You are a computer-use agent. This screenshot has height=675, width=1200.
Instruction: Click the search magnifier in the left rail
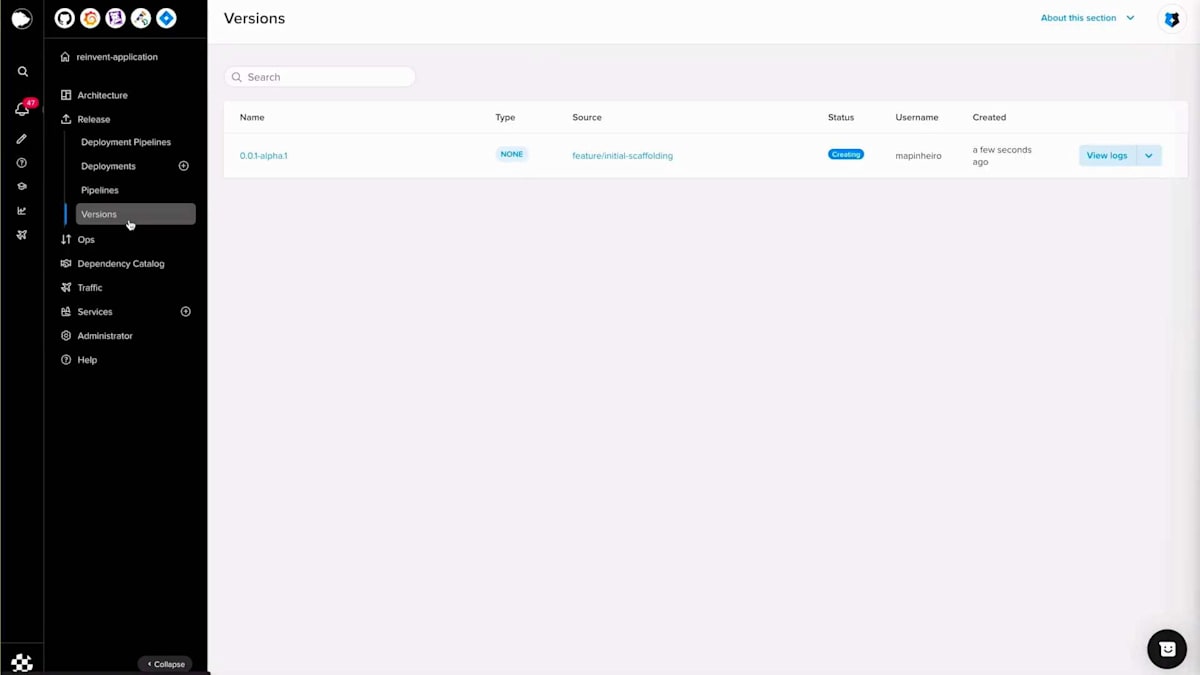click(x=22, y=72)
